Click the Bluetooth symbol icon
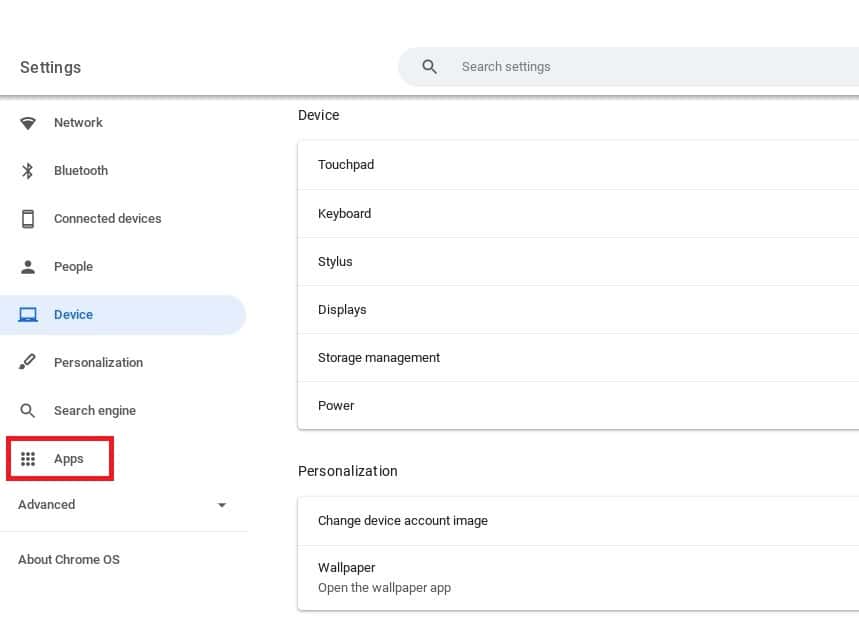Viewport: 859px width, 624px height. point(27,171)
